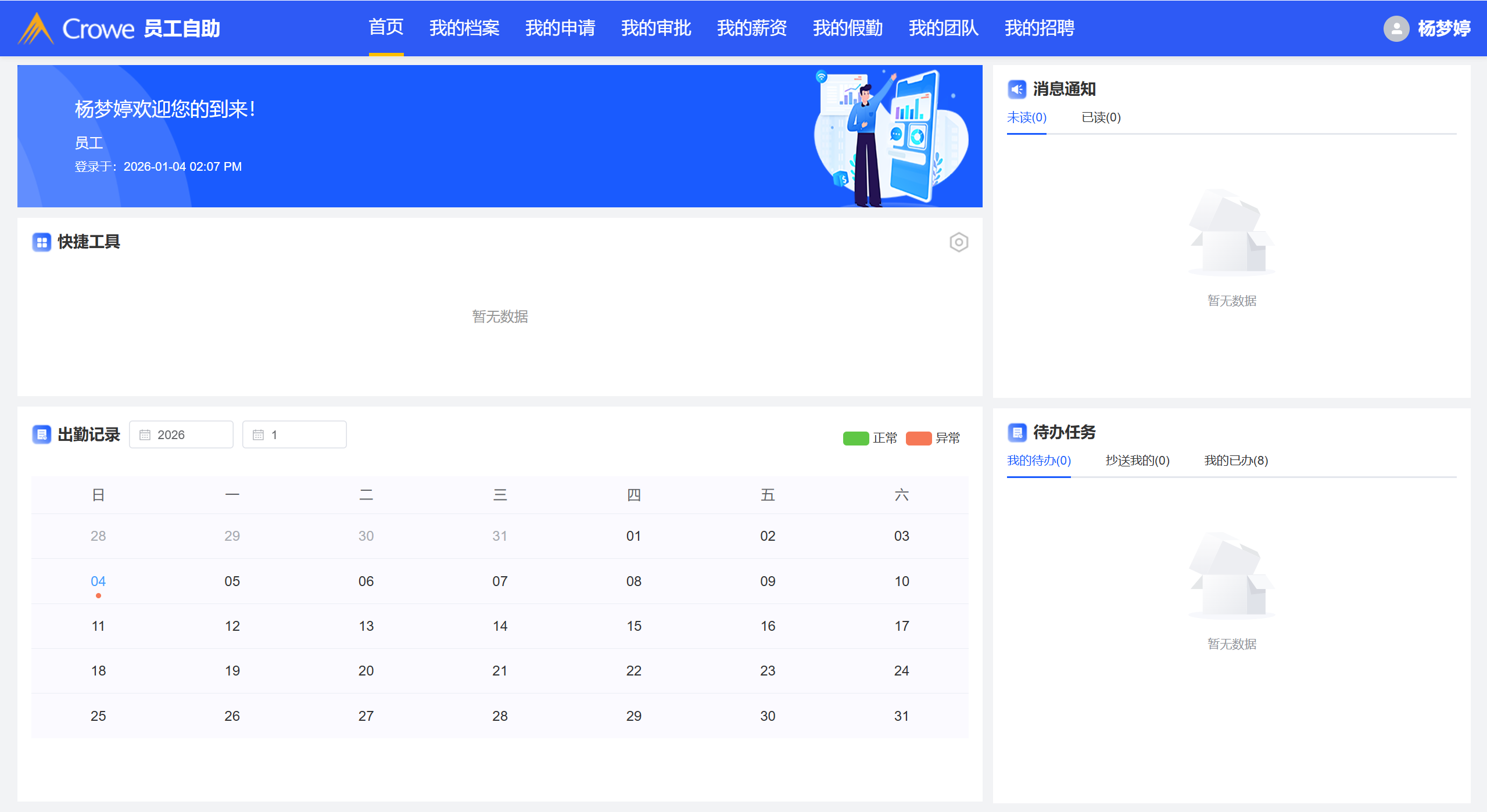Open 我的薪资 navigation item
This screenshot has width=1487, height=812.
752,28
